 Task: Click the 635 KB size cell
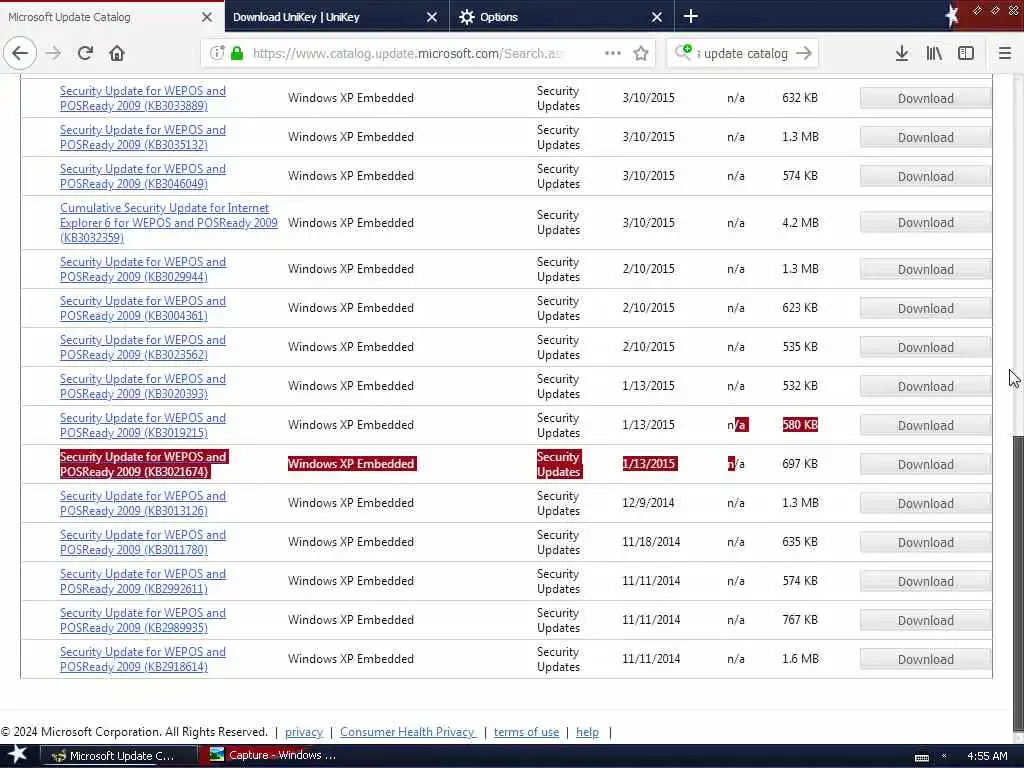click(x=800, y=542)
